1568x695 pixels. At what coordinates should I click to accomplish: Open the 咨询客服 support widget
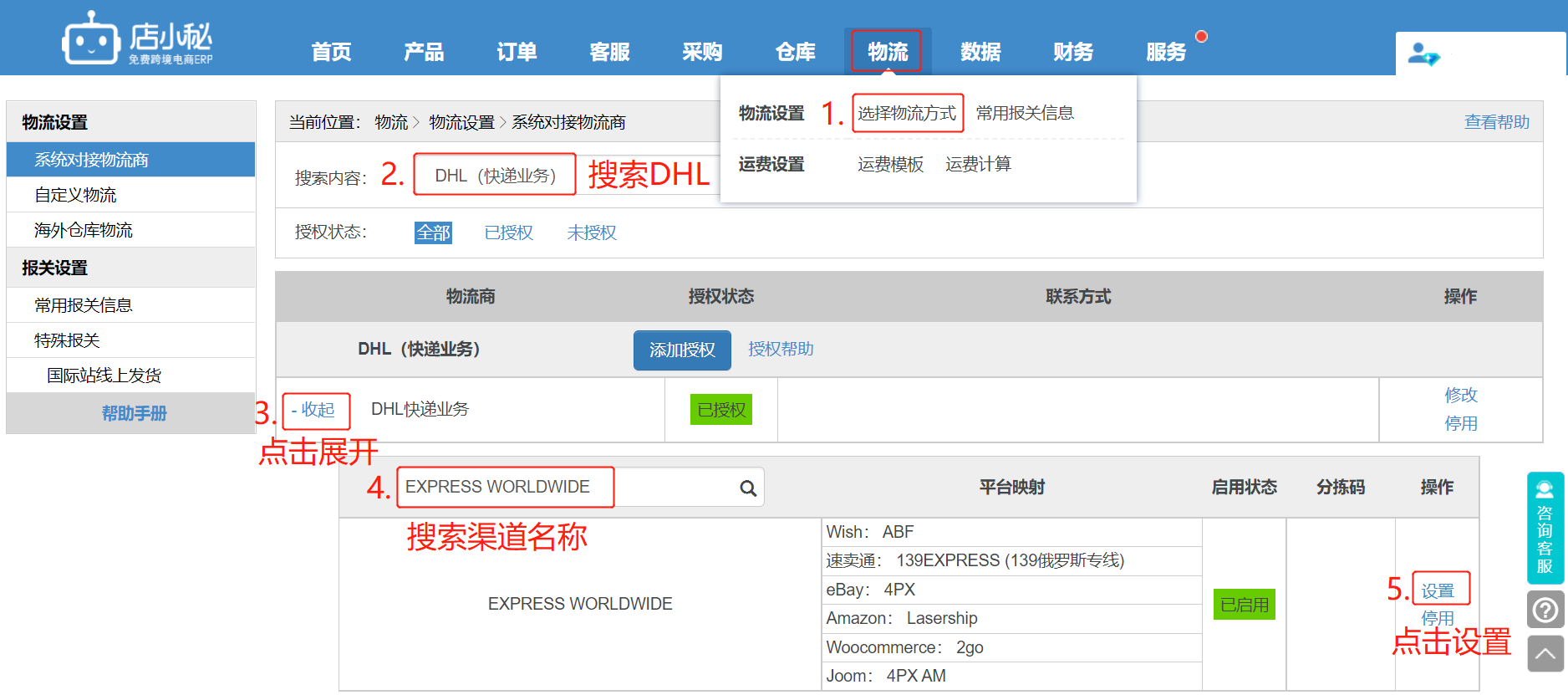pyautogui.click(x=1545, y=528)
